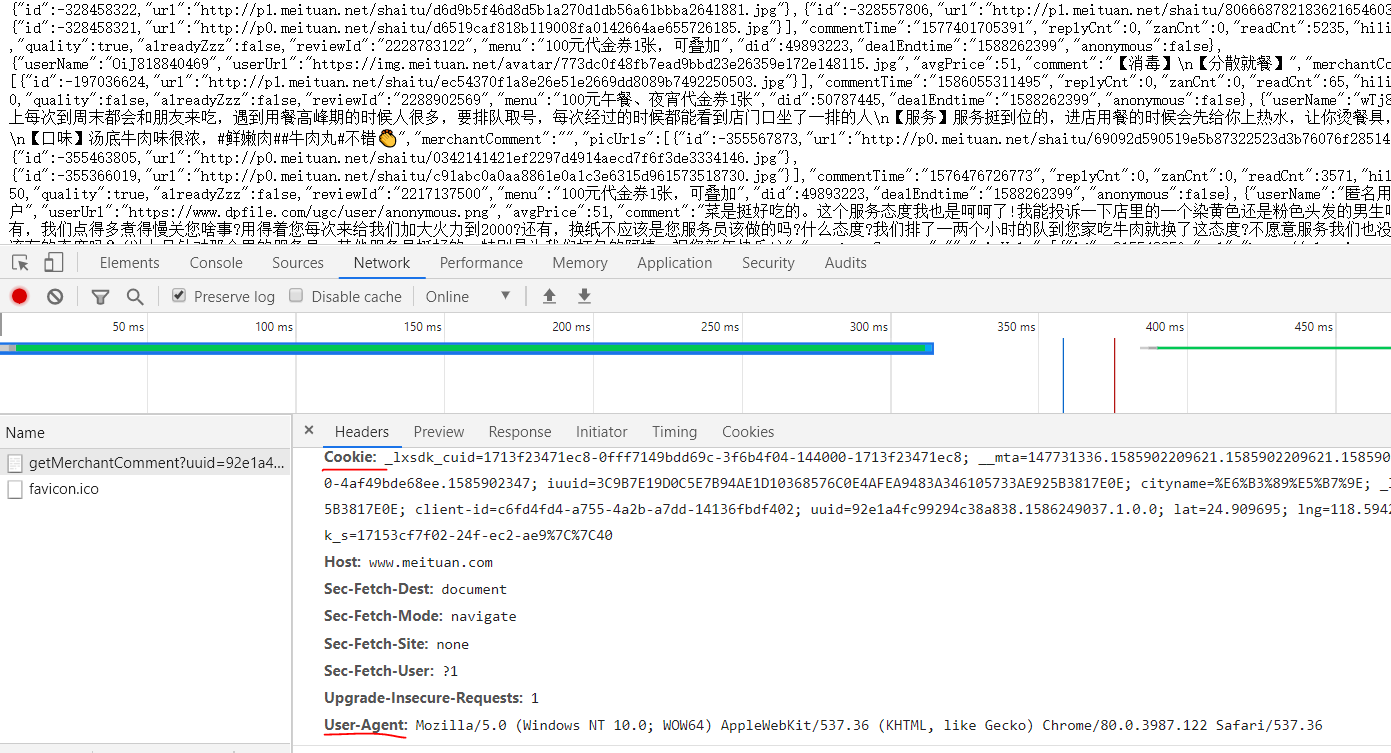Select the favicon.ico request row
The image size is (1391, 753).
click(x=146, y=489)
